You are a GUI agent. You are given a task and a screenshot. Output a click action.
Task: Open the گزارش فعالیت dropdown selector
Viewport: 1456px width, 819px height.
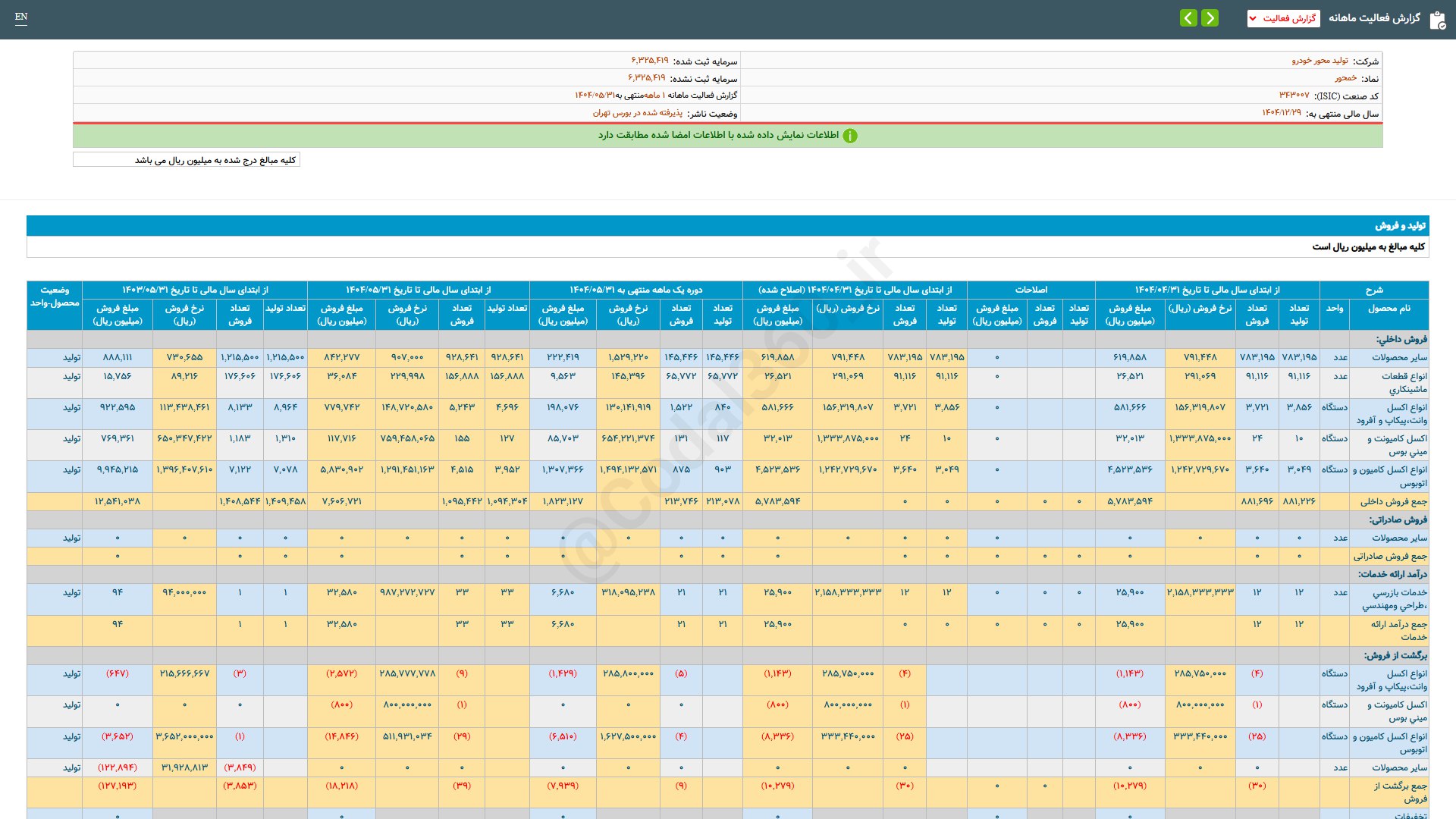click(x=1283, y=18)
